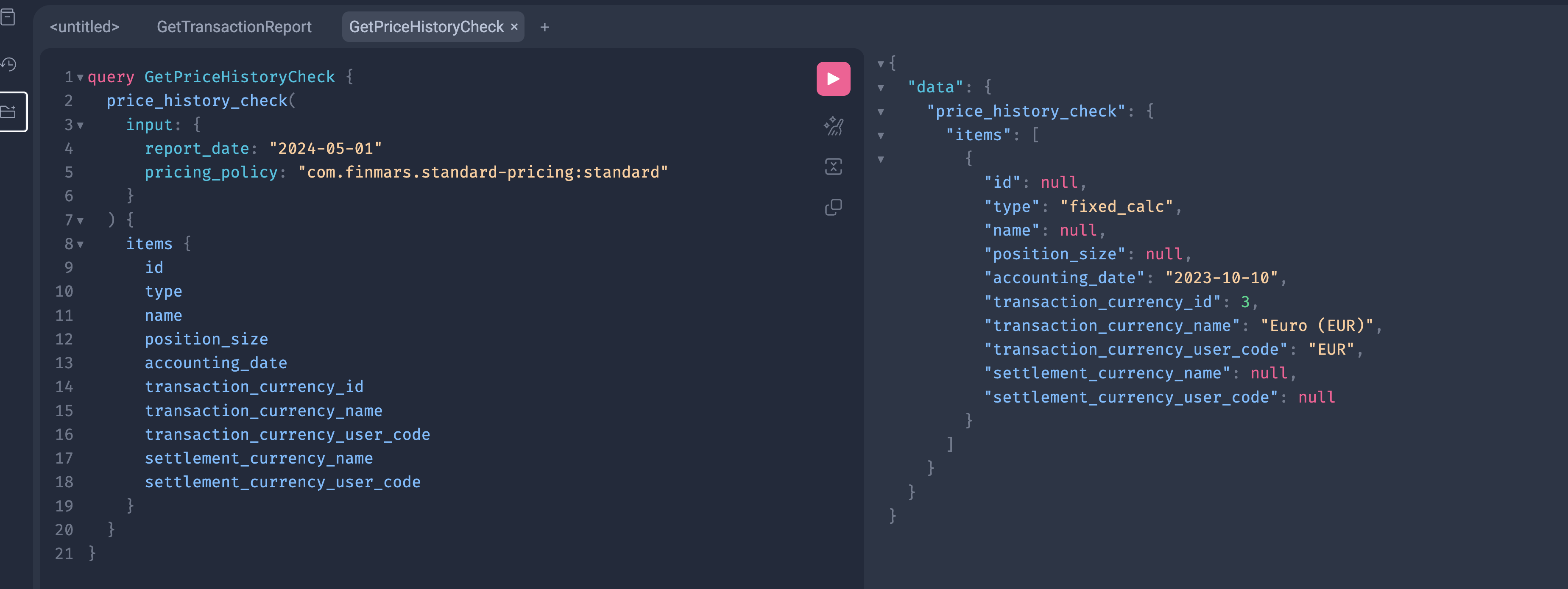Run the GetPriceHistoryCheck query with play button
This screenshot has width=1568, height=589.
833,78
